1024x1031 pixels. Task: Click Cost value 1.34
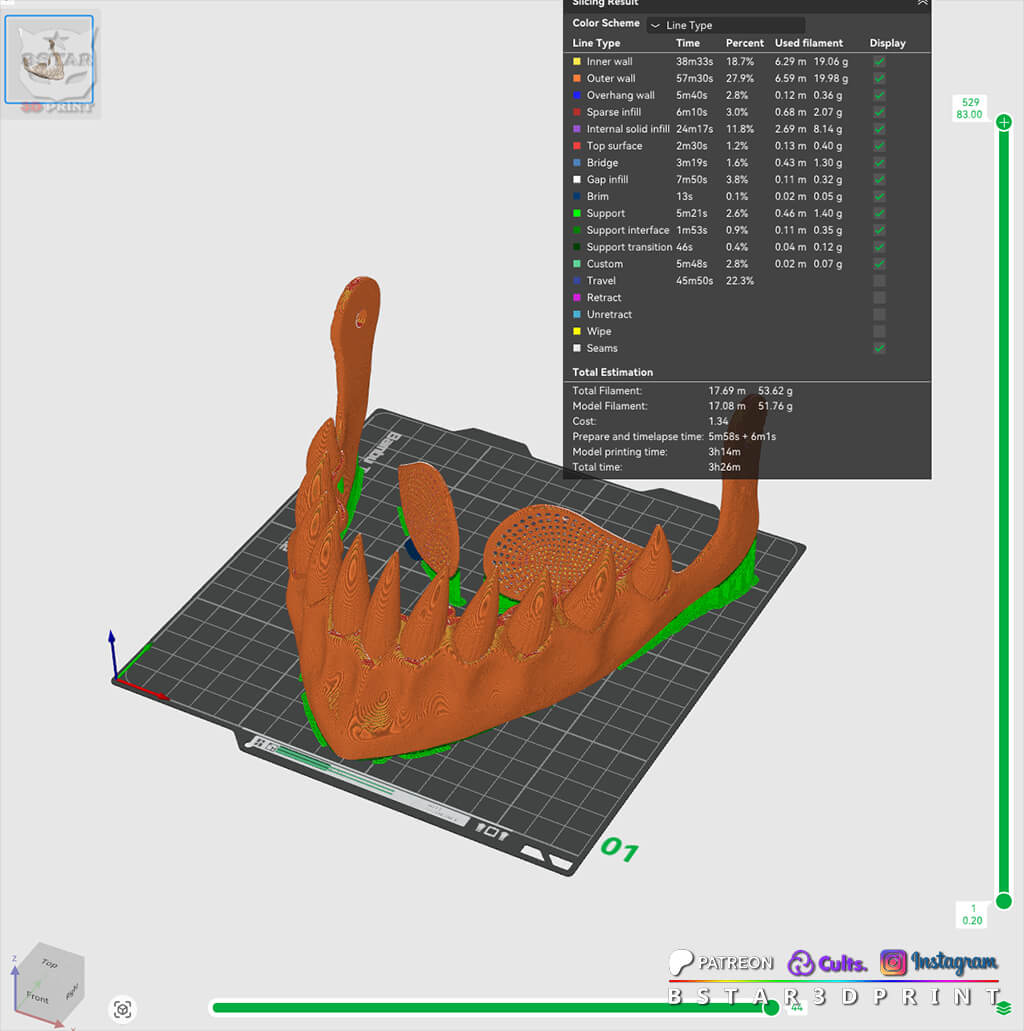(718, 421)
